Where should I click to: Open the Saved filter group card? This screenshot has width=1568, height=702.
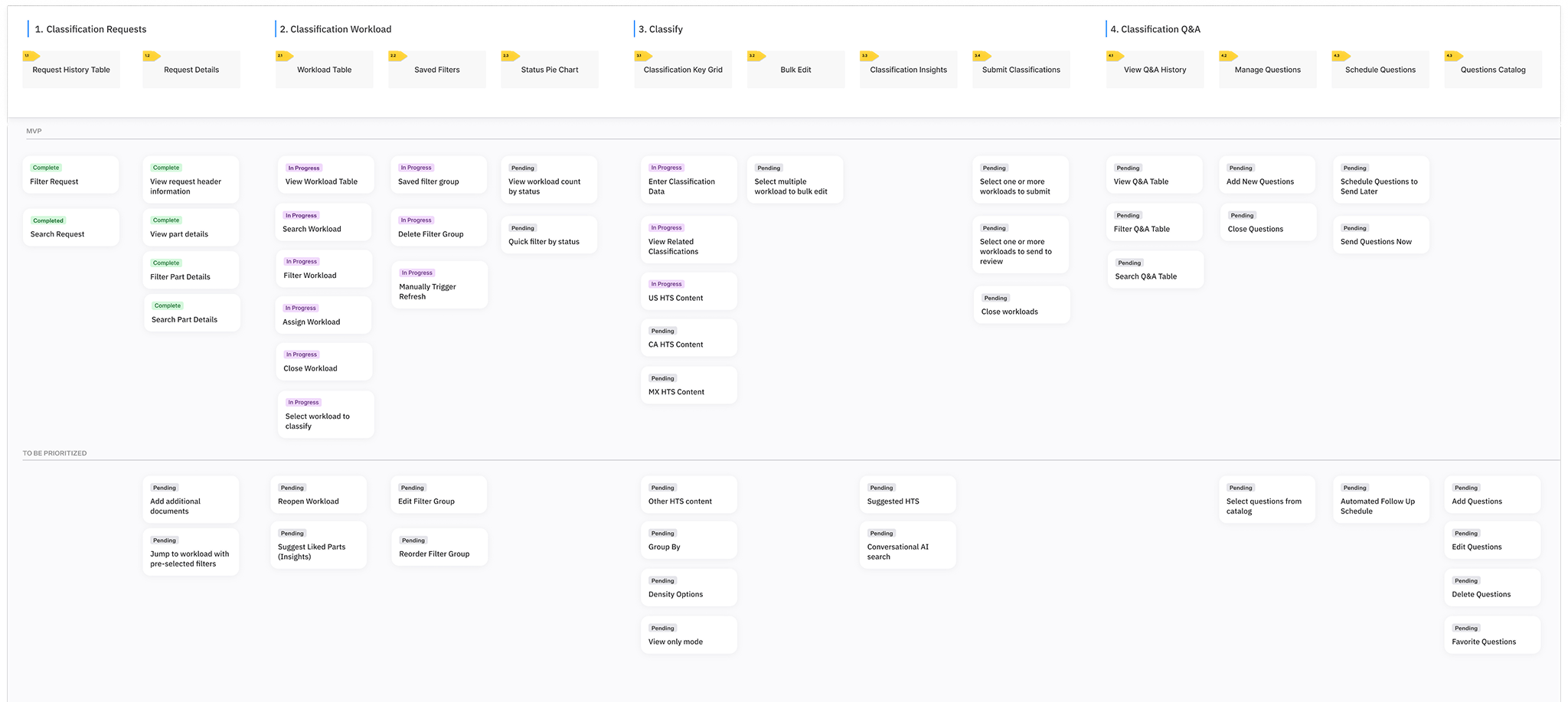439,175
